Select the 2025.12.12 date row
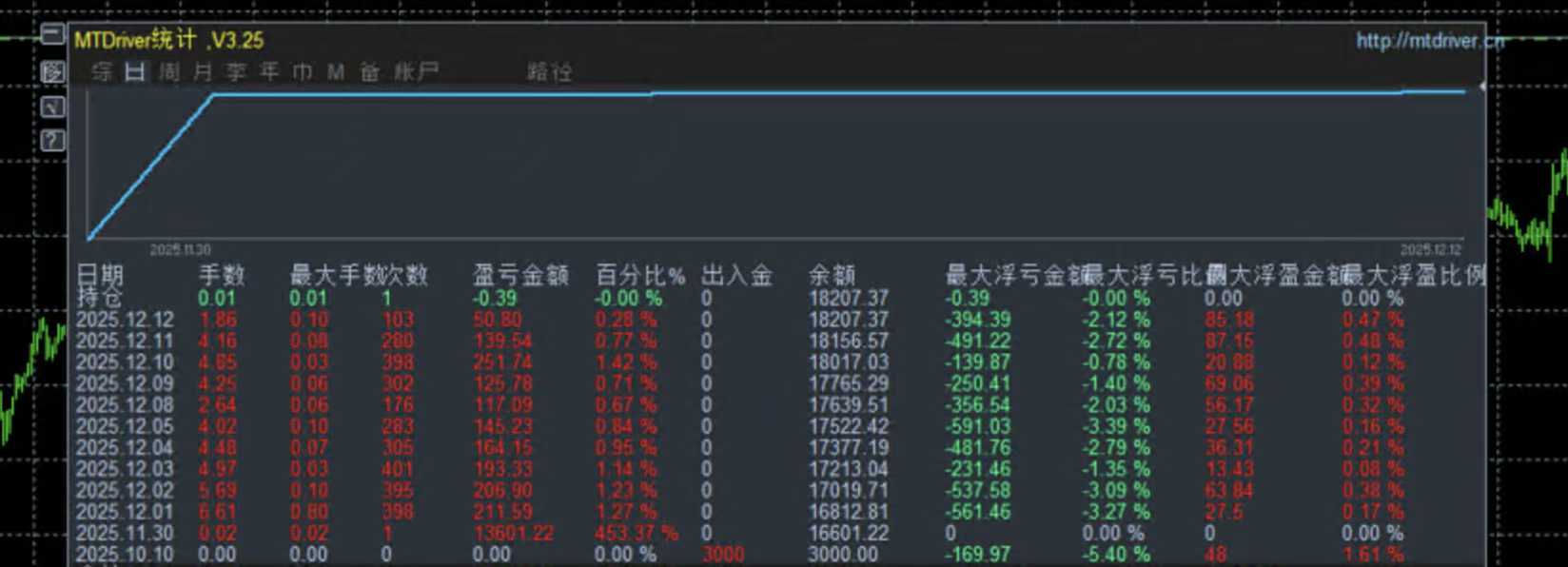1568x567 pixels. tap(125, 320)
